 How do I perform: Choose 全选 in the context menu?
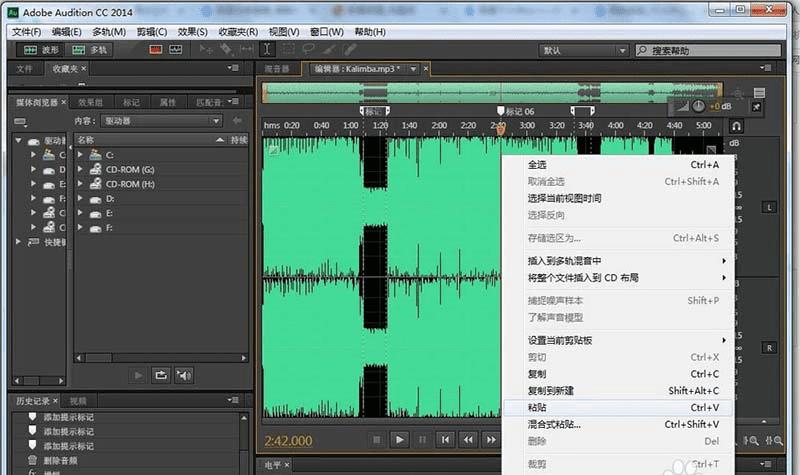537,164
